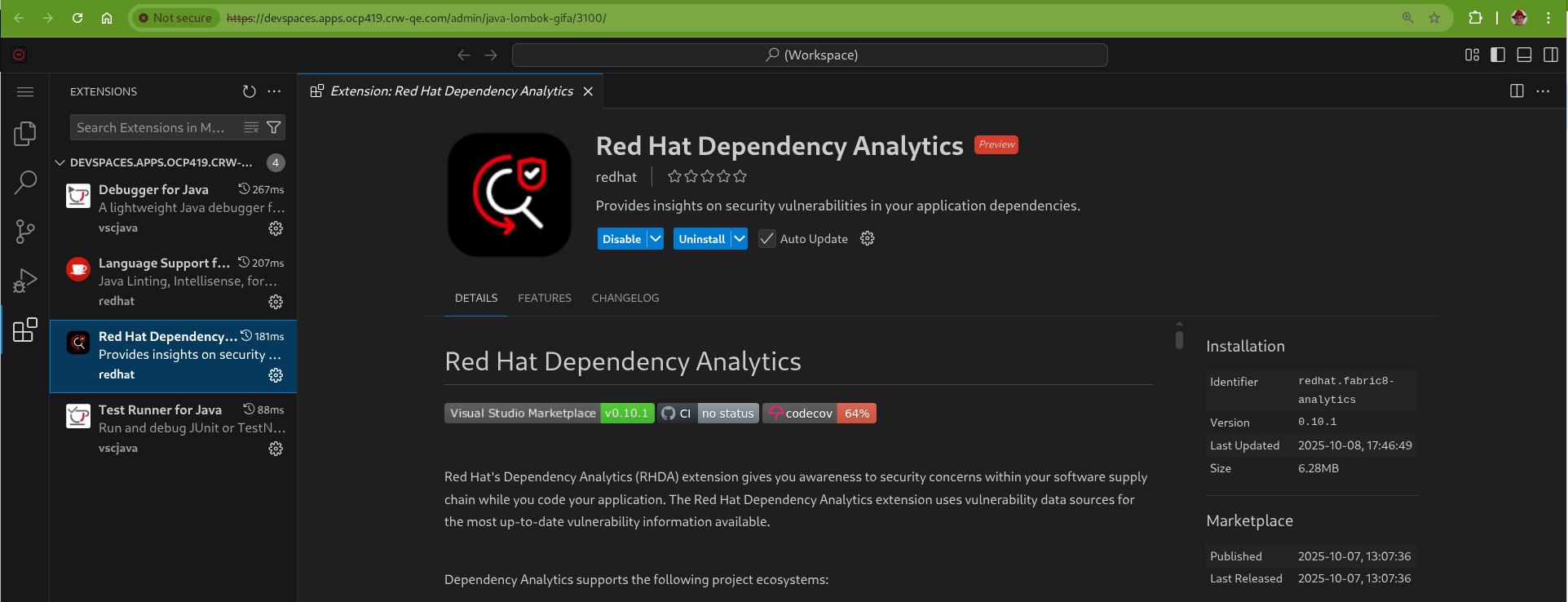Refresh the extensions list
Viewport: 1568px width, 602px height.
pos(250,91)
